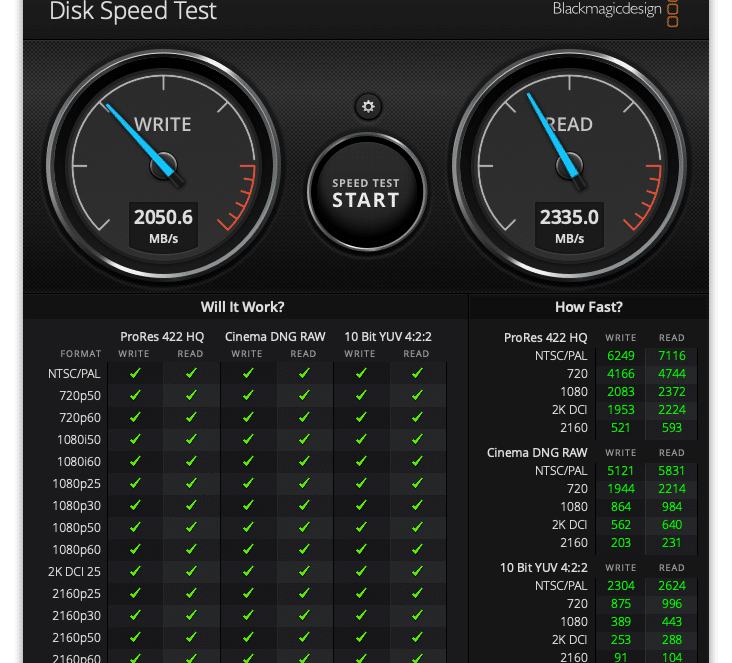Click YUV 1080 write value 389

pyautogui.click(x=620, y=621)
